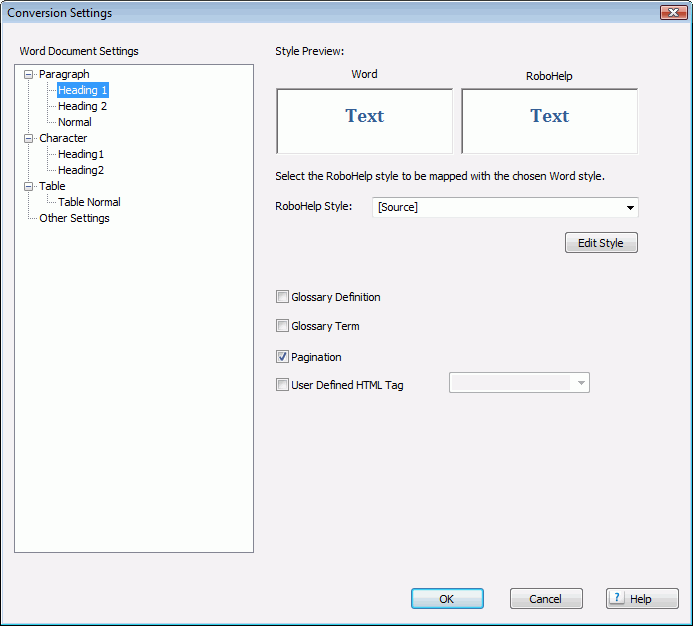Select Heading 1 under Paragraph

pyautogui.click(x=82, y=90)
